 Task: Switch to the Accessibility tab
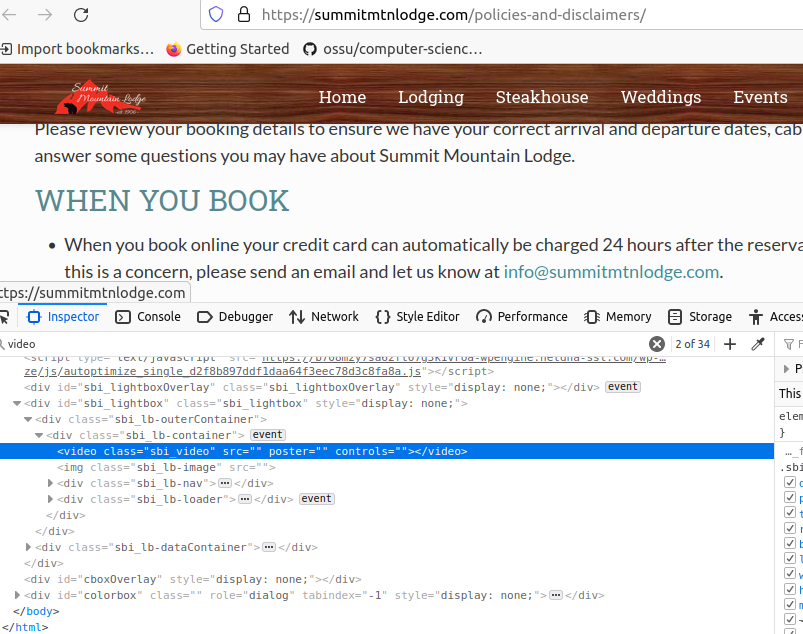point(775,317)
